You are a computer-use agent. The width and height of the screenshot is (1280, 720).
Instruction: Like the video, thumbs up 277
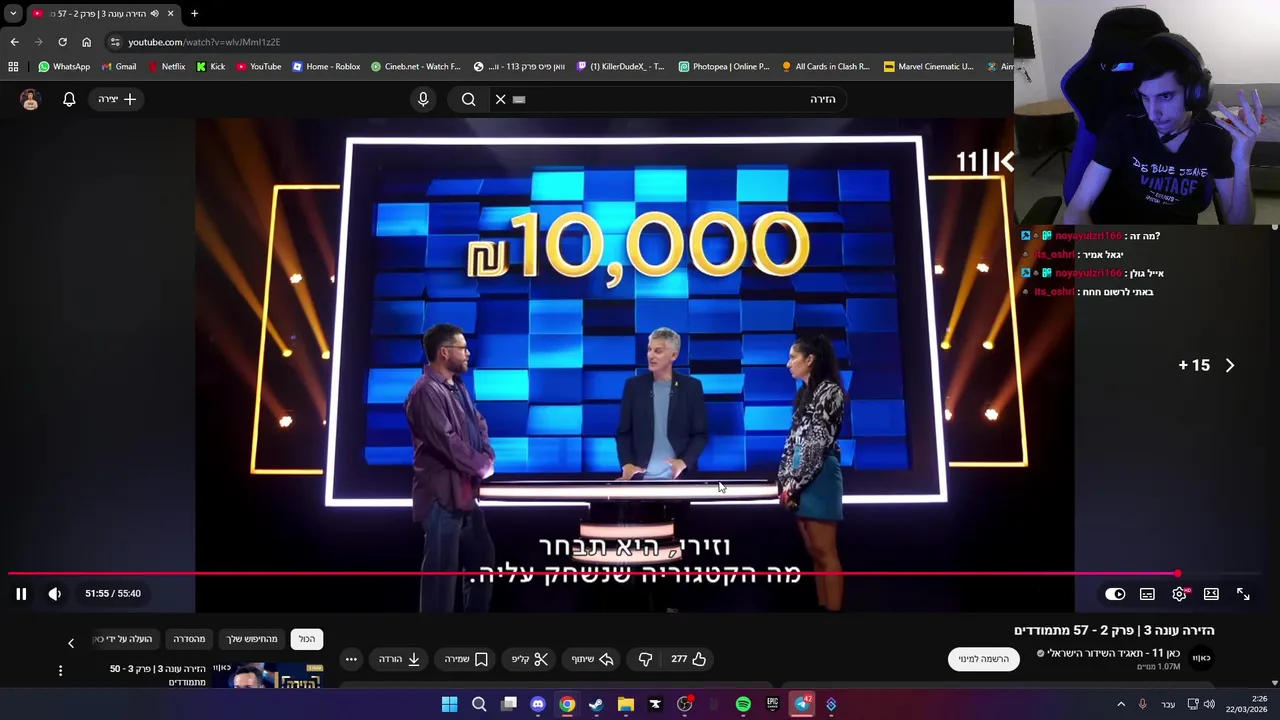point(689,659)
